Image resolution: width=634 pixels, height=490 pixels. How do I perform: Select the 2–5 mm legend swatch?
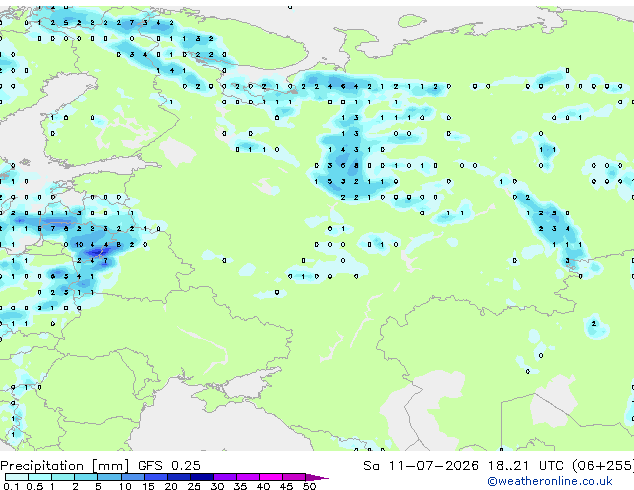click(x=86, y=477)
